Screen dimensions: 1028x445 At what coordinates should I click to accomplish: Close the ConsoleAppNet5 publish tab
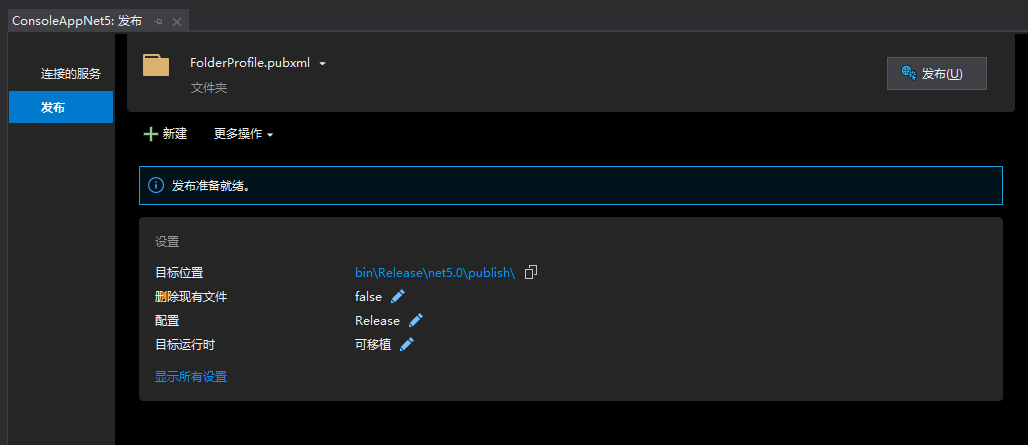[177, 21]
